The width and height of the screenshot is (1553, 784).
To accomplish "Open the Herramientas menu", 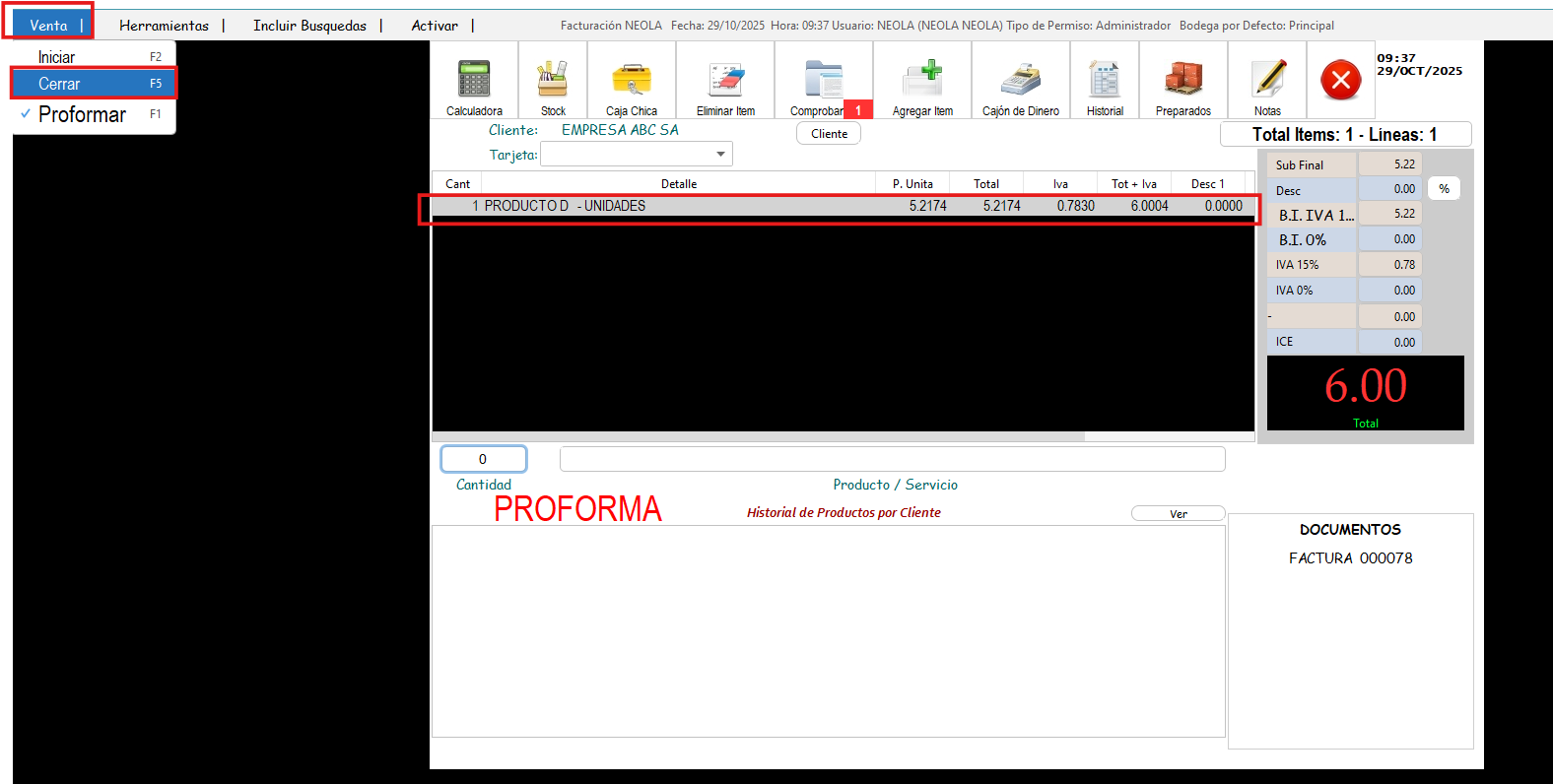I will click(x=164, y=26).
